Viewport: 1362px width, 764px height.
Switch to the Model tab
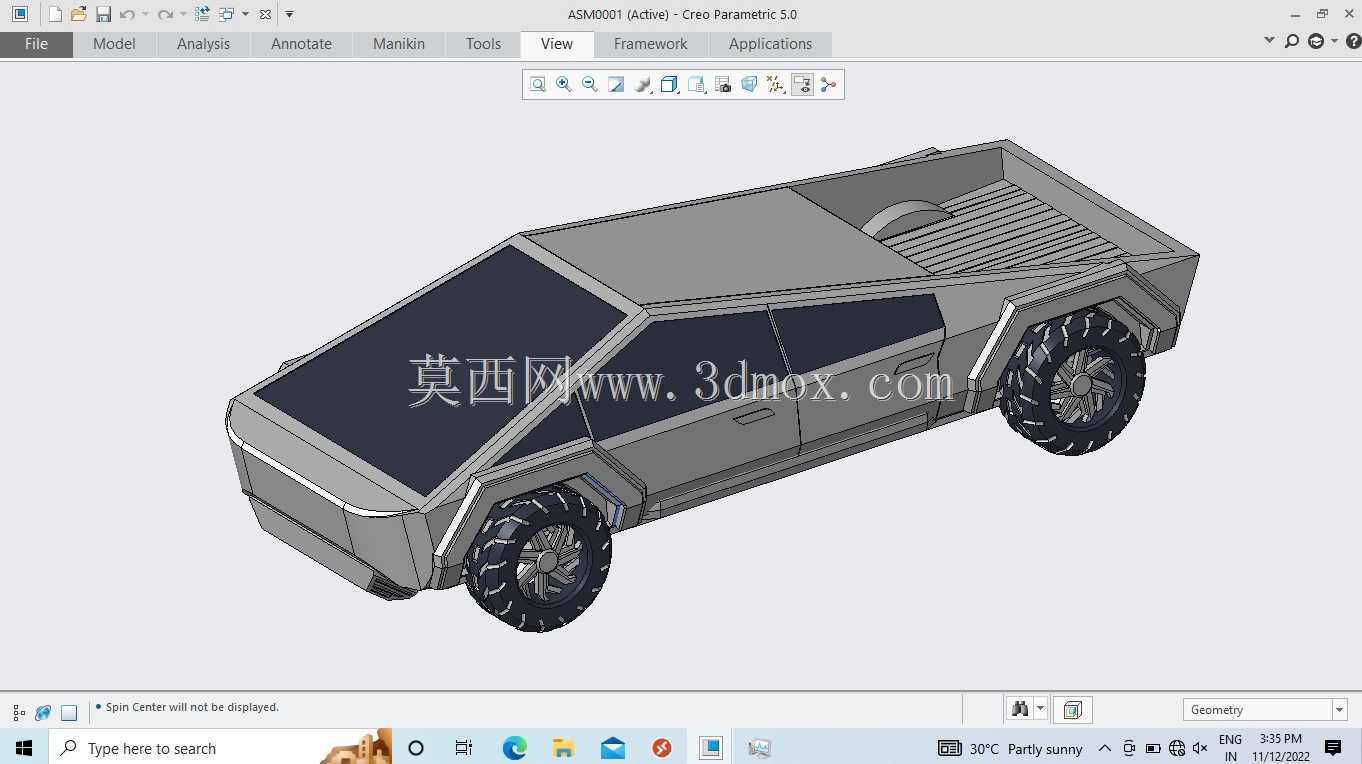click(x=114, y=44)
